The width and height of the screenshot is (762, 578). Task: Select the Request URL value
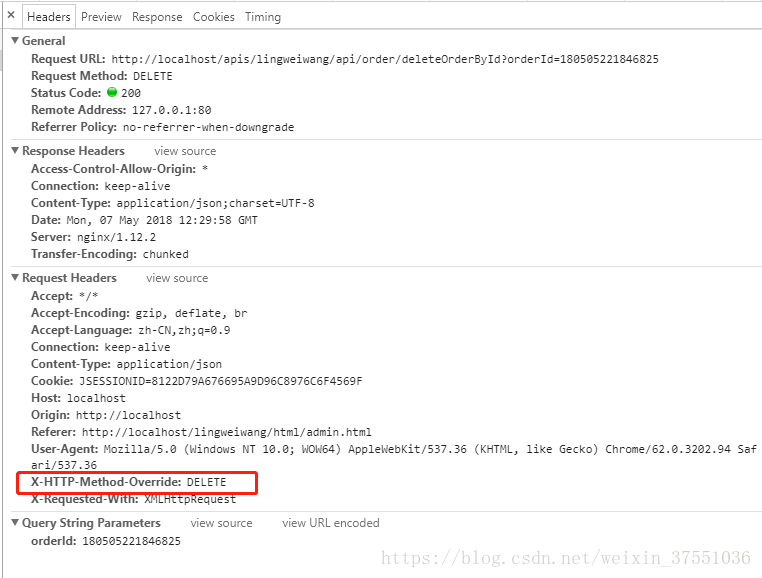385,59
